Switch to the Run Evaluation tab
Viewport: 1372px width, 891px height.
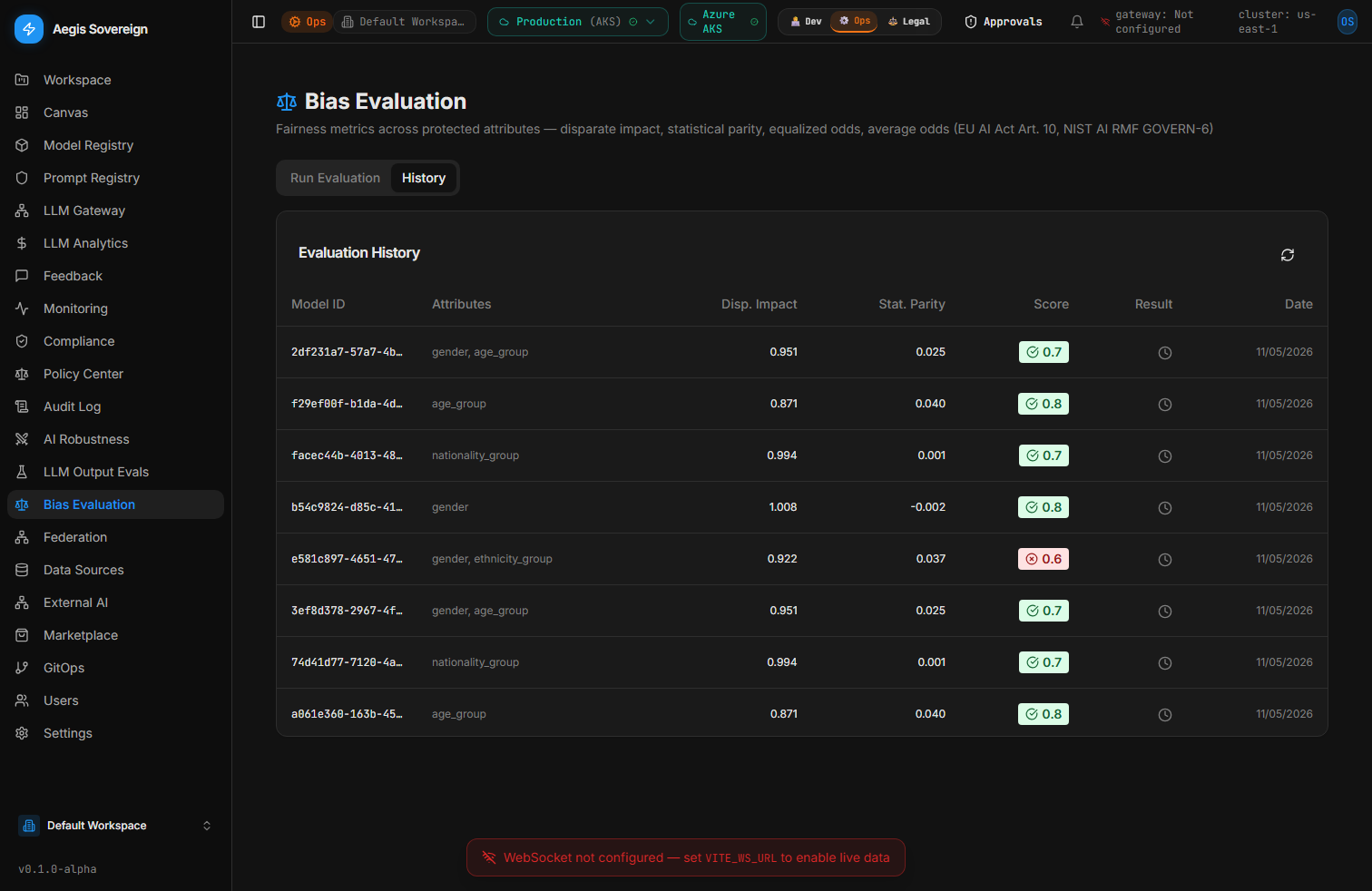[335, 178]
